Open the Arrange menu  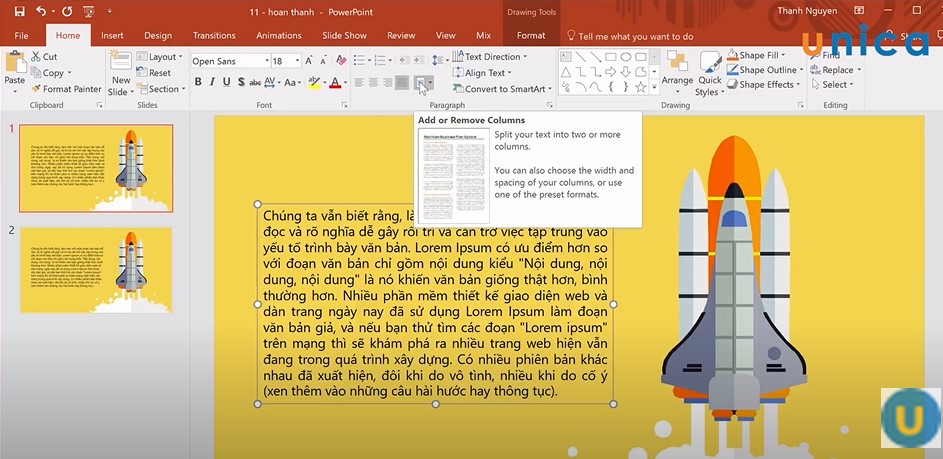[677, 73]
